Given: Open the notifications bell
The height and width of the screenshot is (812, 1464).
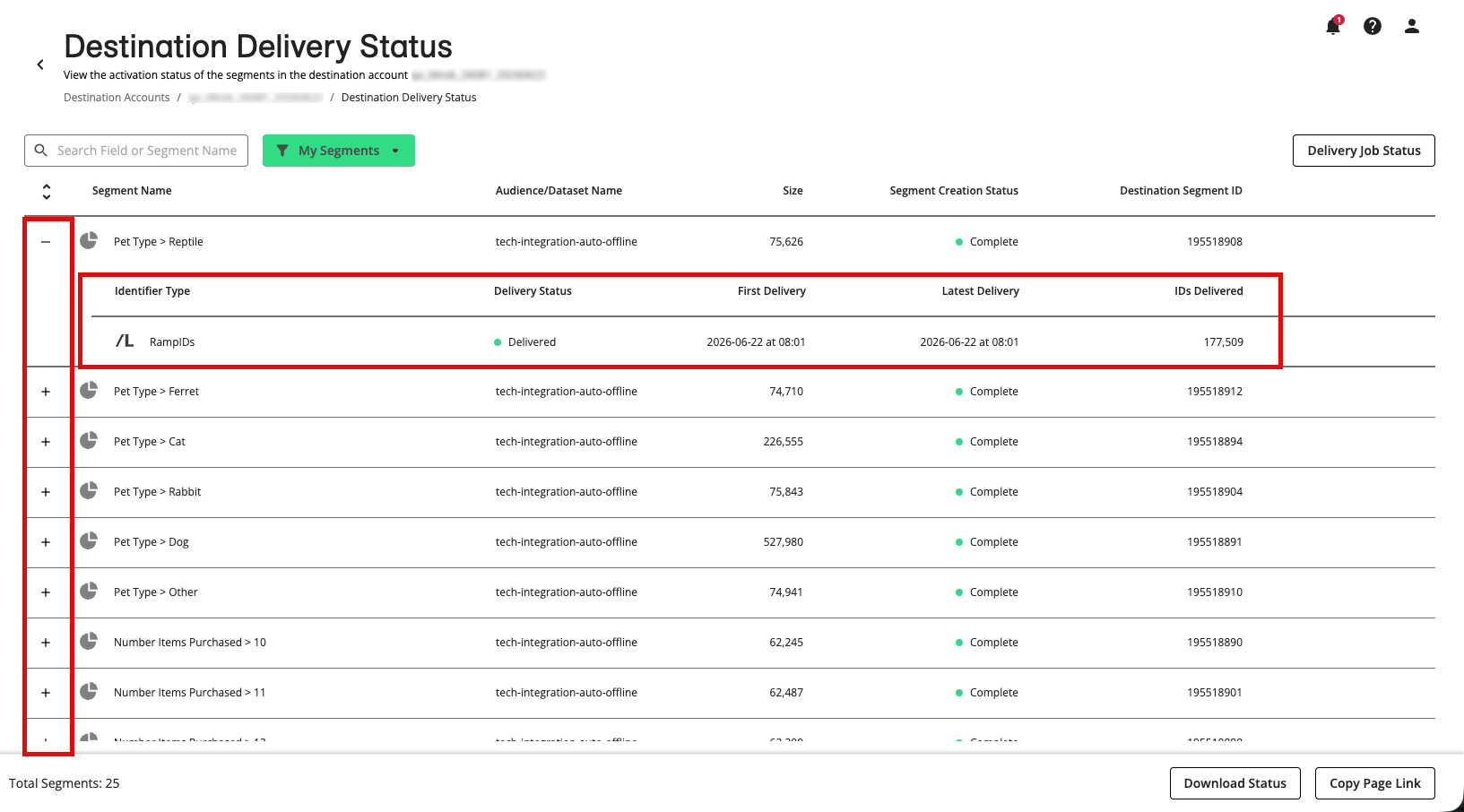Looking at the screenshot, I should tap(1333, 26).
